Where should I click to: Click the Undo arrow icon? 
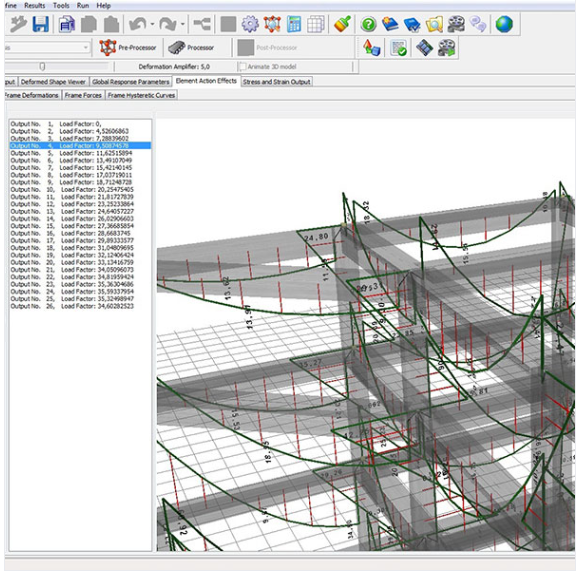pyautogui.click(x=138, y=24)
